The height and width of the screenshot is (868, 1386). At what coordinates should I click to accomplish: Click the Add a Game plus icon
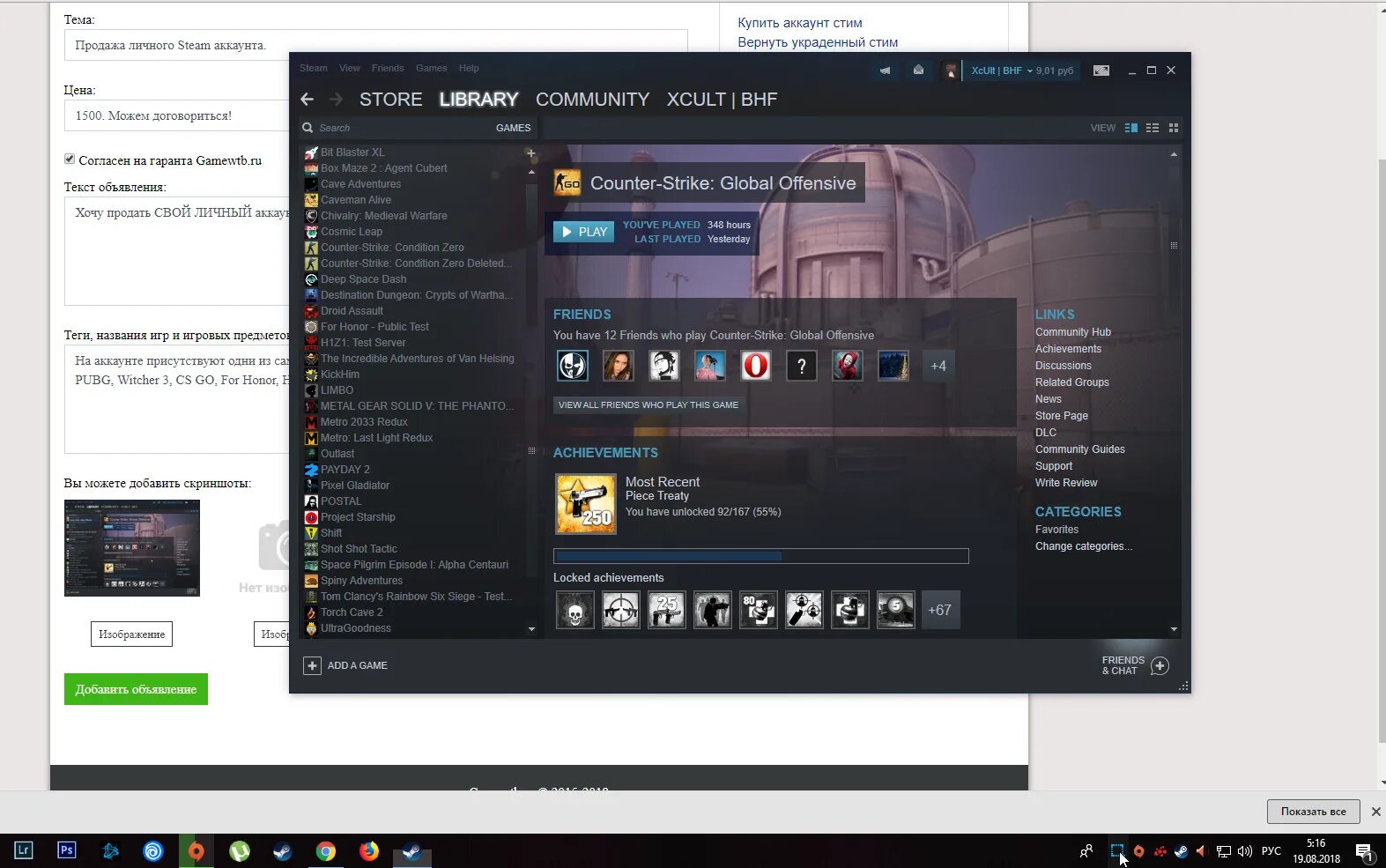click(312, 666)
